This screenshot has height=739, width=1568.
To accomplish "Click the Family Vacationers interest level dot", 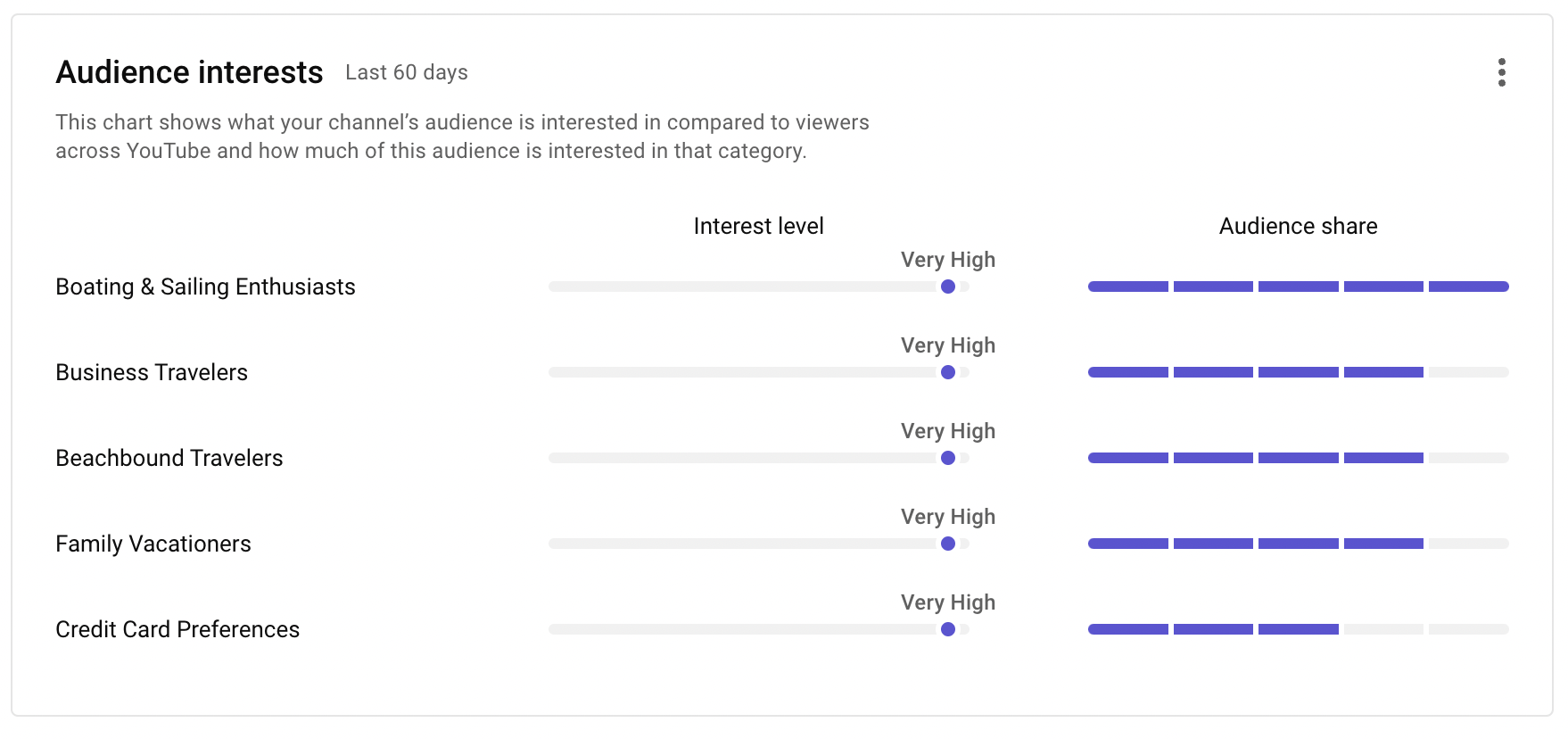I will point(948,544).
